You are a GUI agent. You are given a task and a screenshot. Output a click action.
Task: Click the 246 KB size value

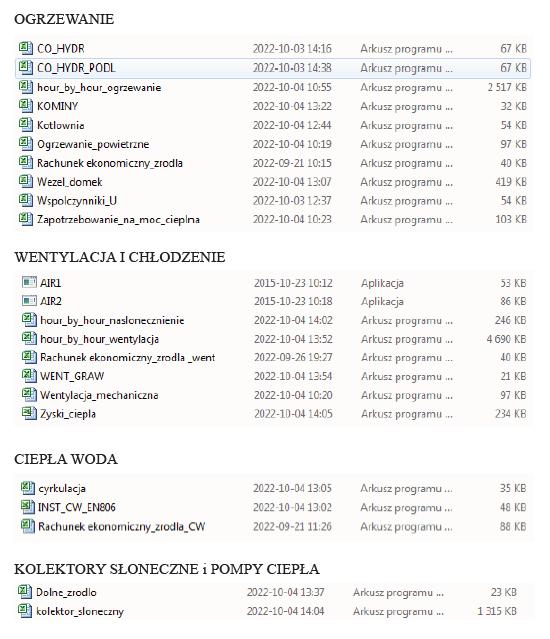pos(510,320)
